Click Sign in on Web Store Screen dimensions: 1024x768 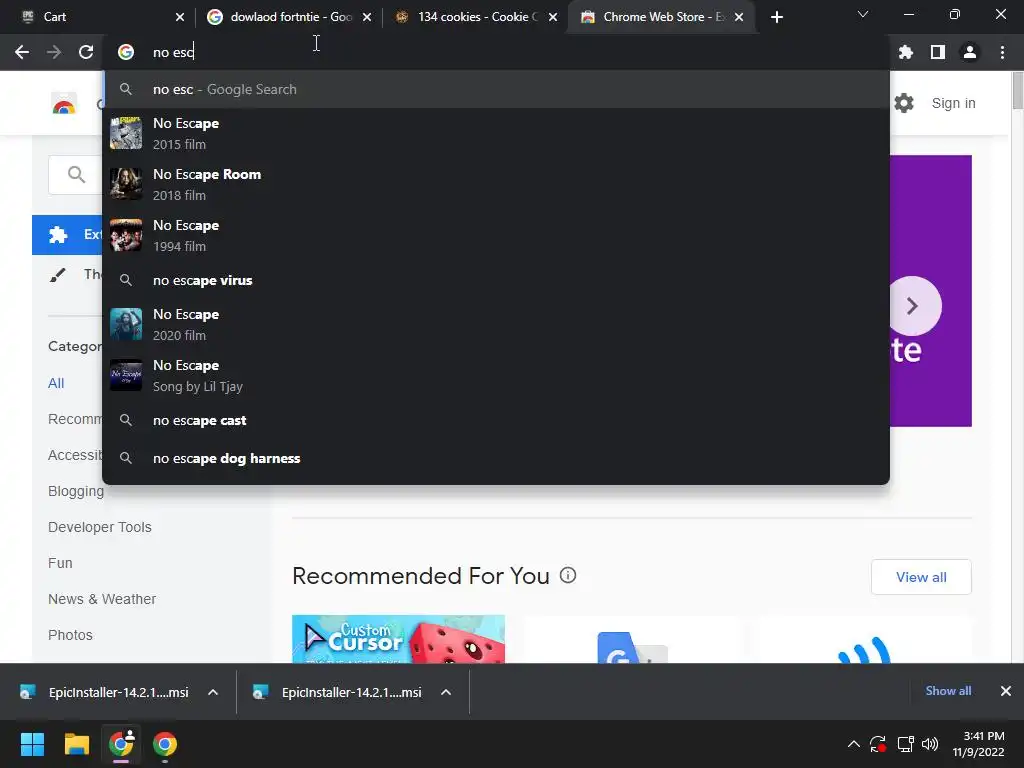[953, 103]
